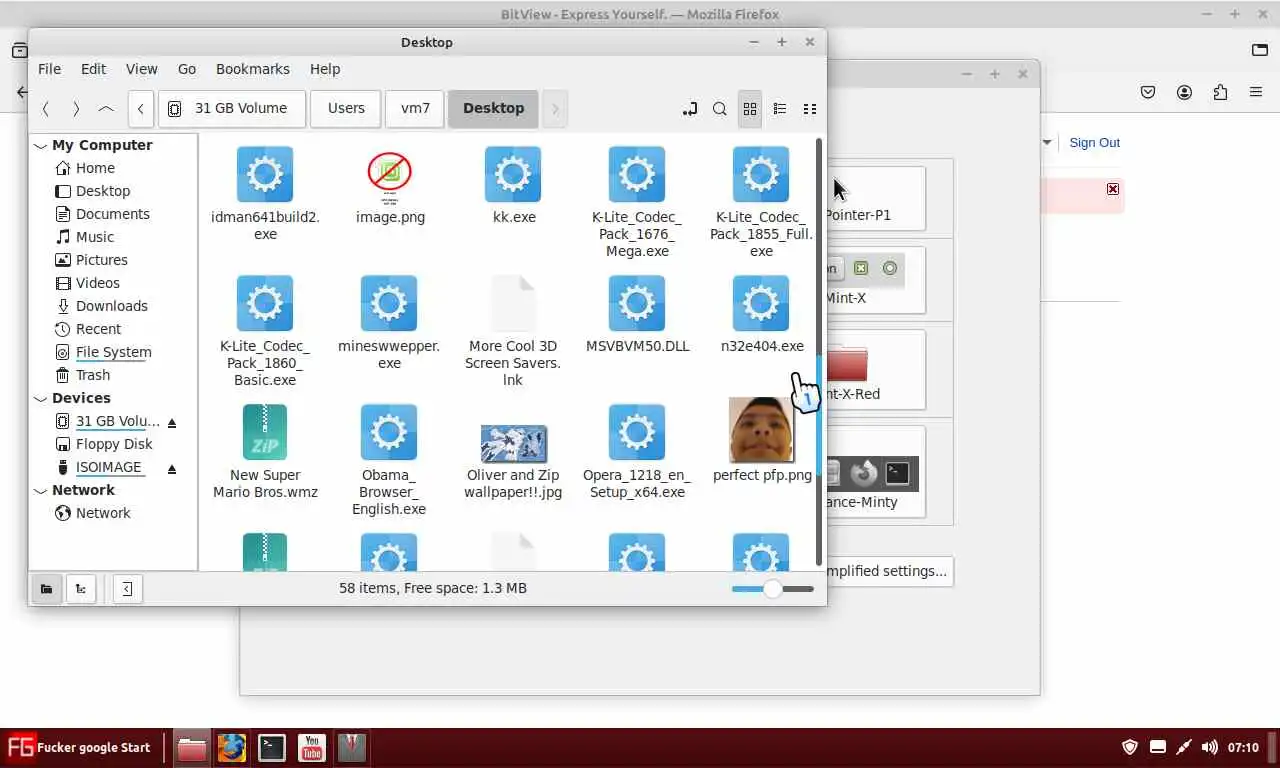Click the Desktop path button
Screen dimensions: 1280x768
[493, 109]
